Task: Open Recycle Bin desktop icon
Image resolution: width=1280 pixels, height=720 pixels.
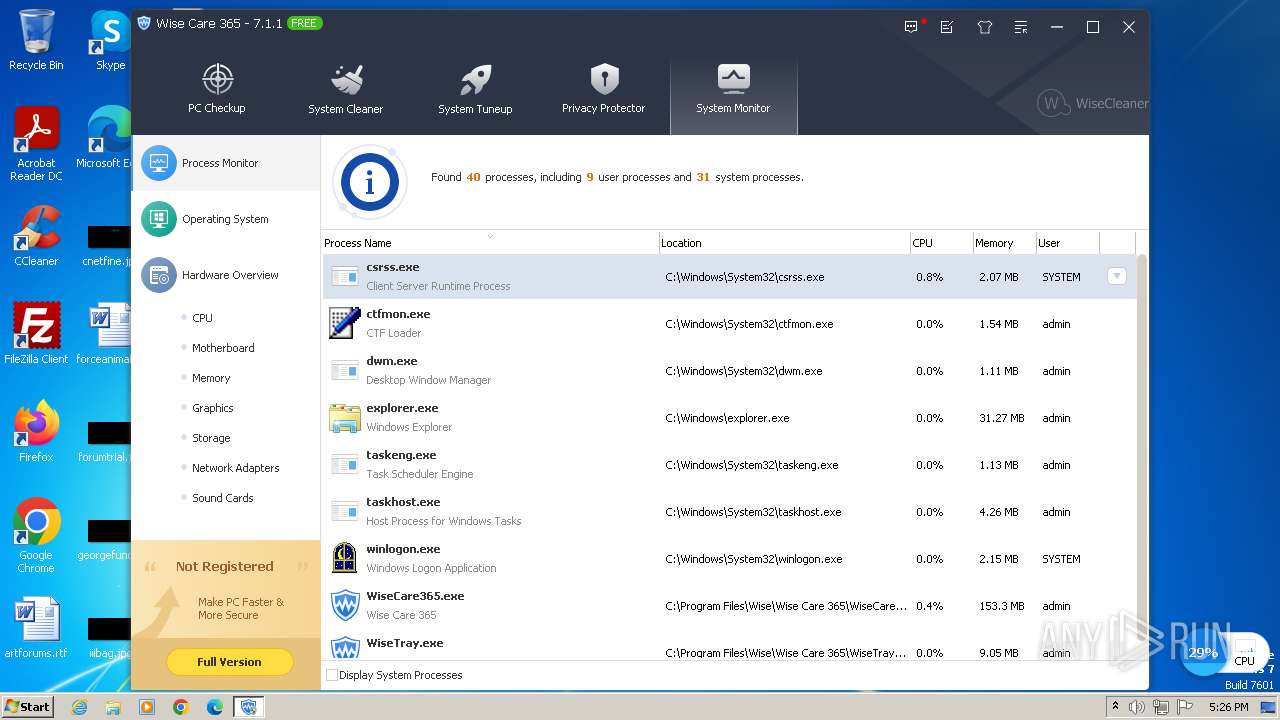Action: 36,40
